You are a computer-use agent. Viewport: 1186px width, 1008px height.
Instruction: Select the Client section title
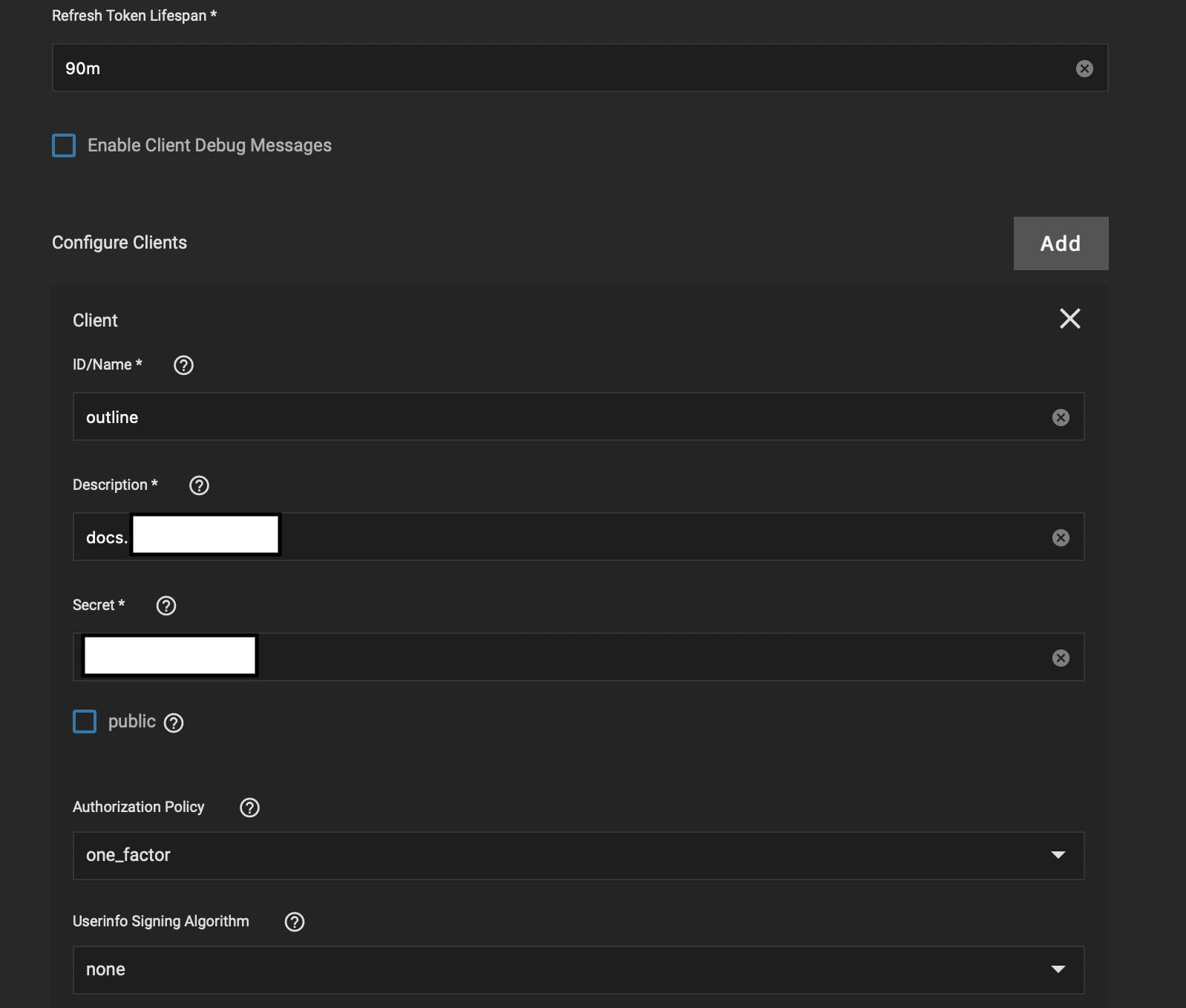click(95, 321)
